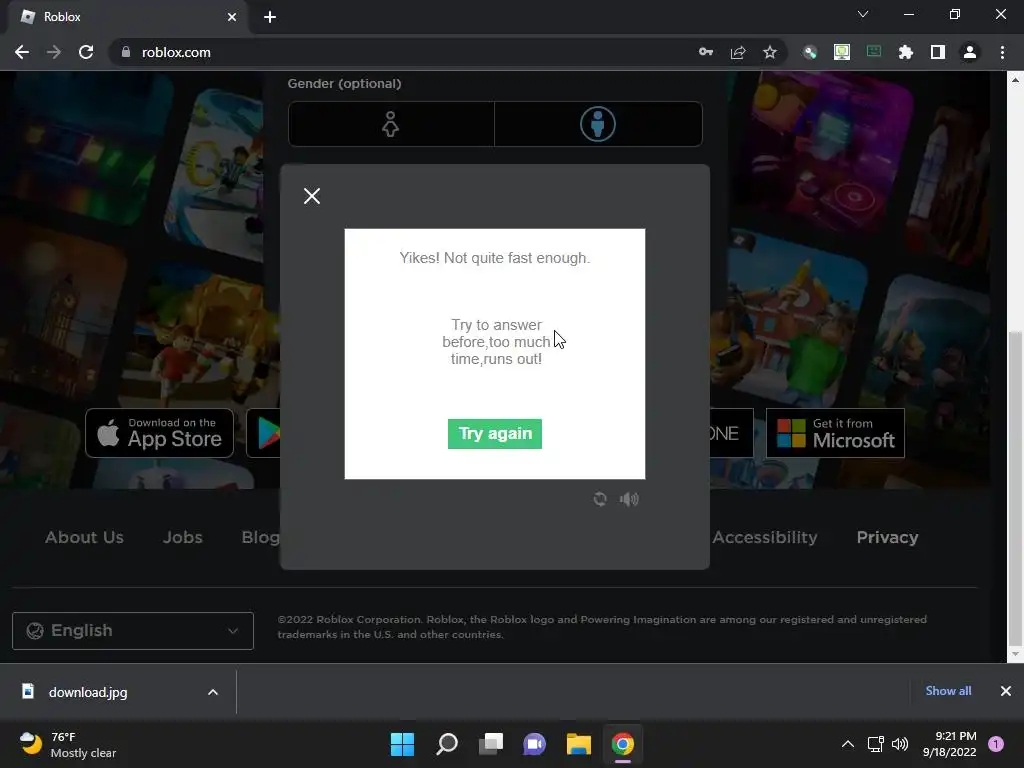Open Task View on the taskbar
The image size is (1024, 768).
(491, 744)
